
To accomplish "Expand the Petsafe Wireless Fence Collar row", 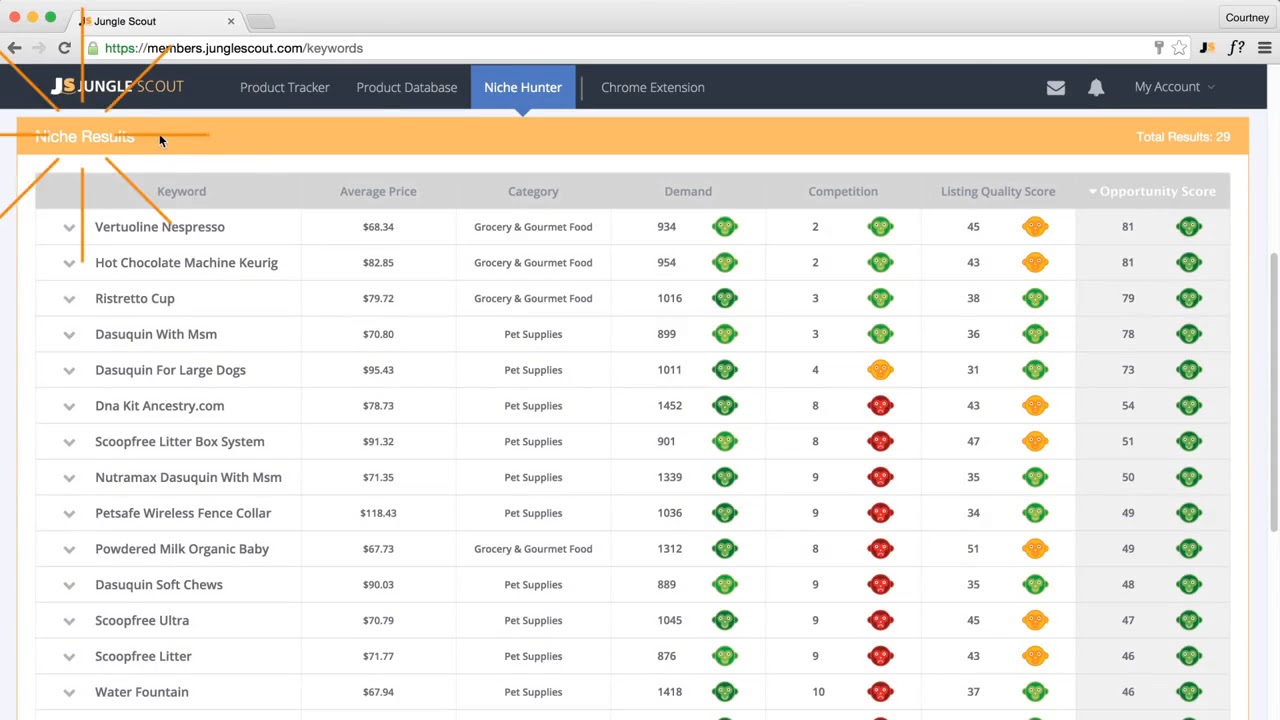I will coord(69,514).
